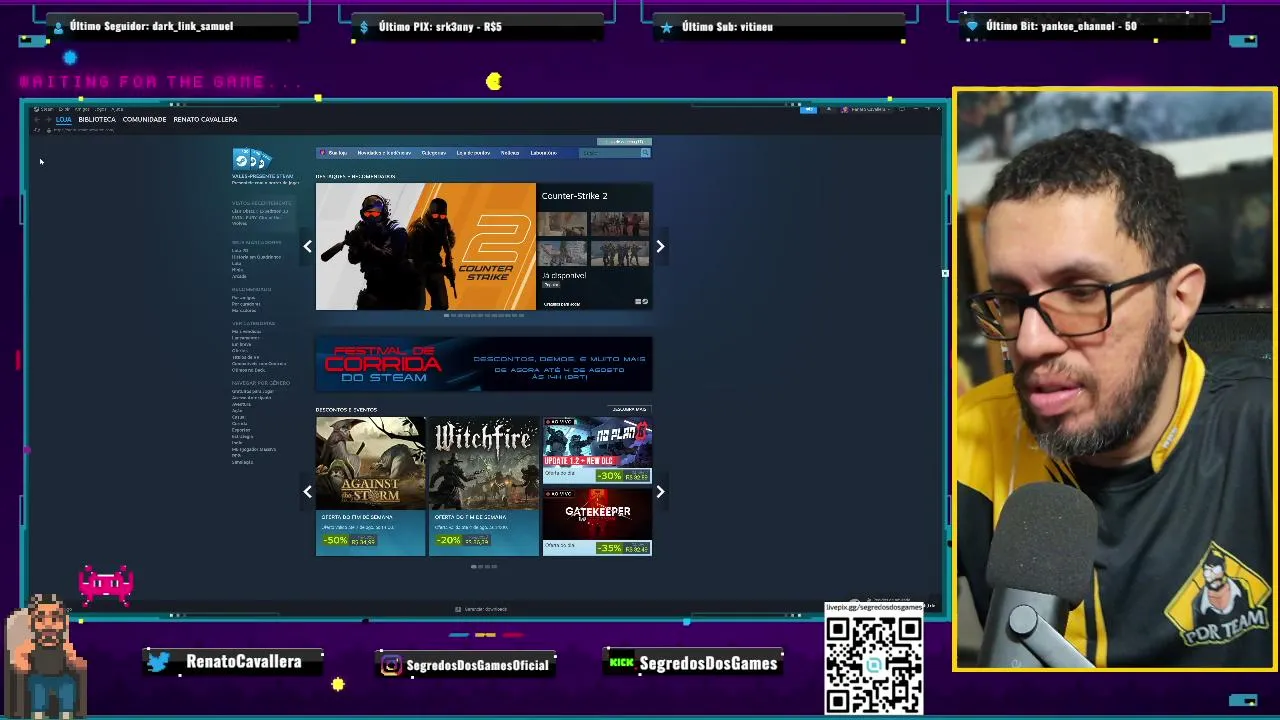Click platform icons on Counter-Strike 2 capsule
The image size is (1280, 720).
(x=642, y=301)
